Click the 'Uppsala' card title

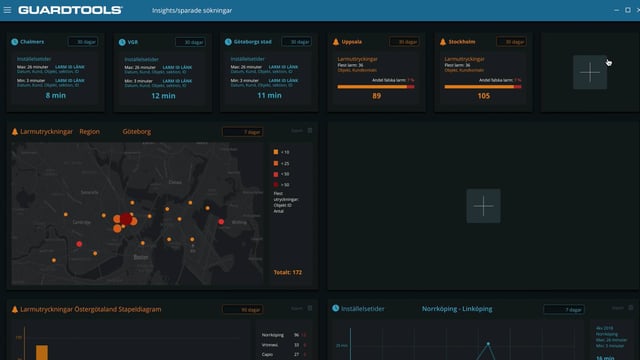[351, 42]
